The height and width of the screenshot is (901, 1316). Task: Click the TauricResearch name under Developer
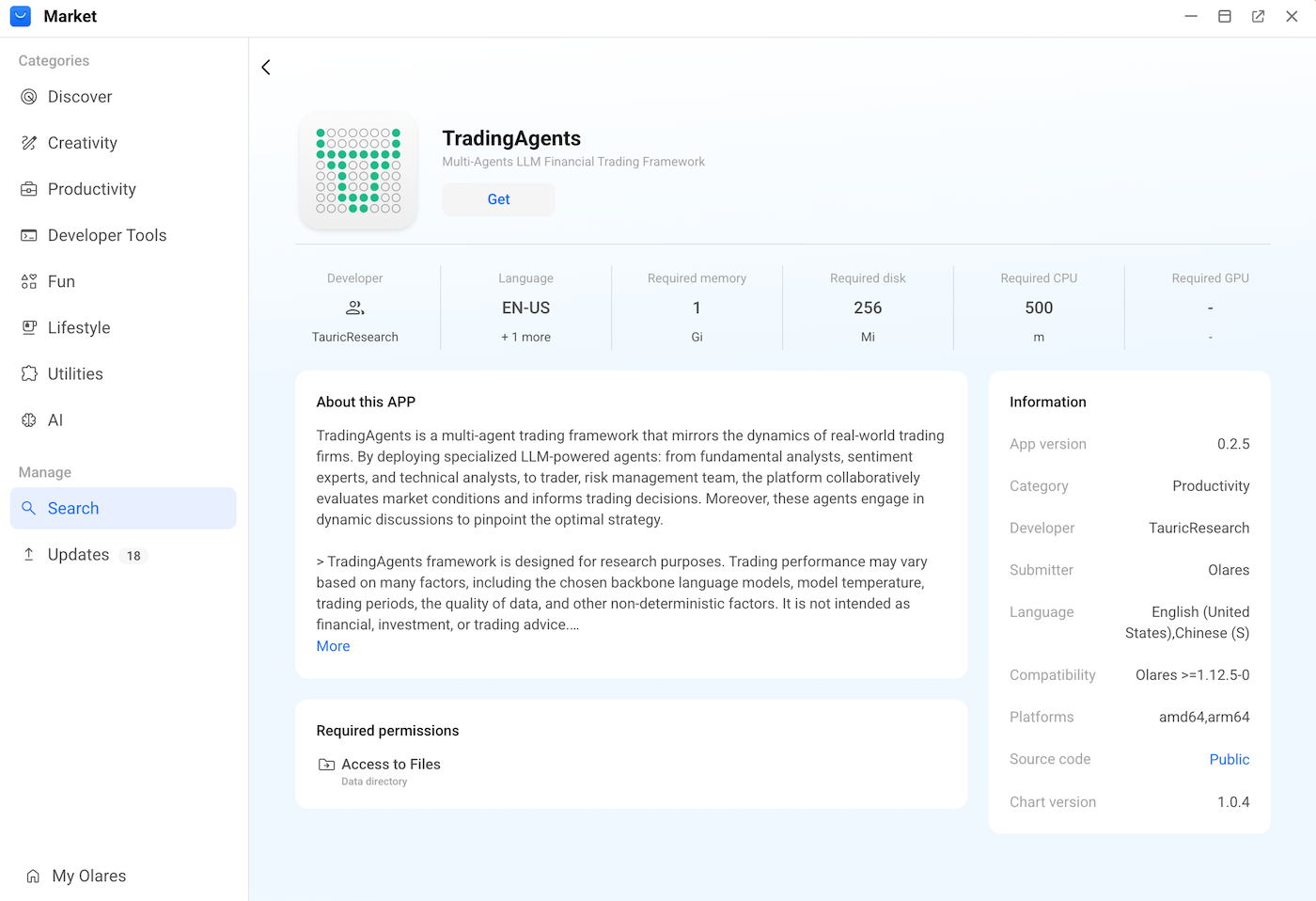pos(355,337)
